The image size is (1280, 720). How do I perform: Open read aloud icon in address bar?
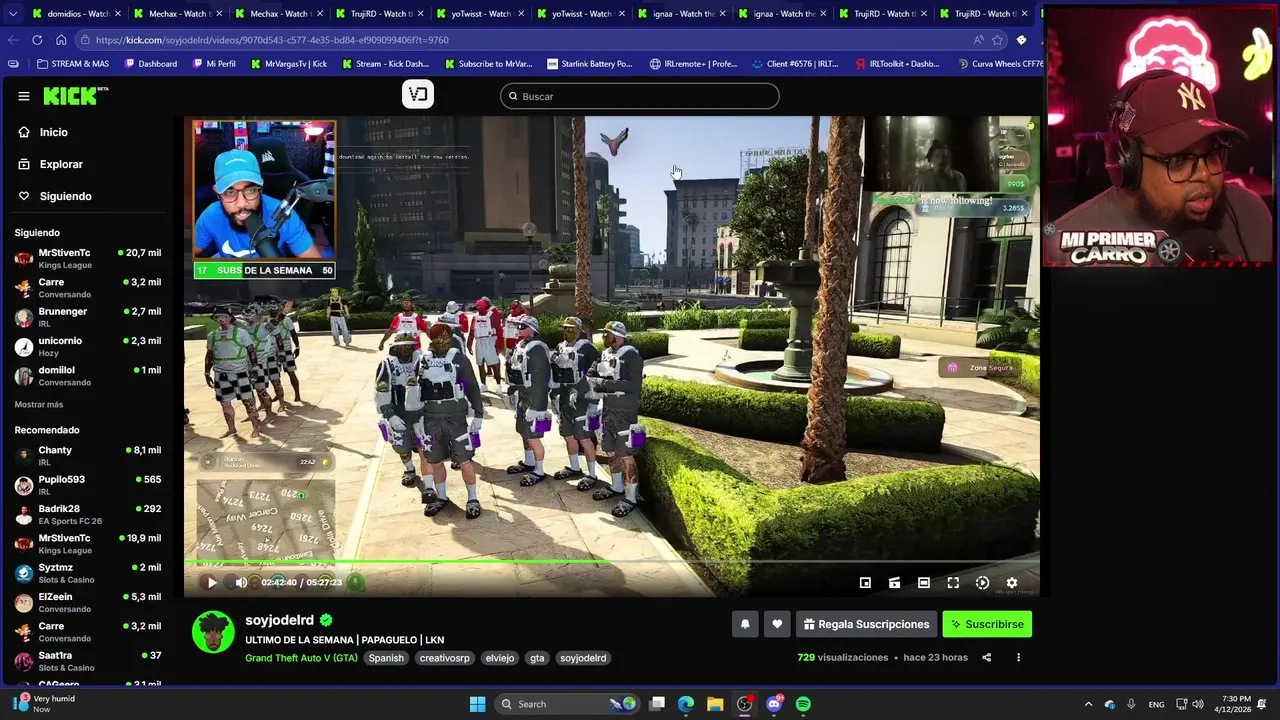point(978,40)
